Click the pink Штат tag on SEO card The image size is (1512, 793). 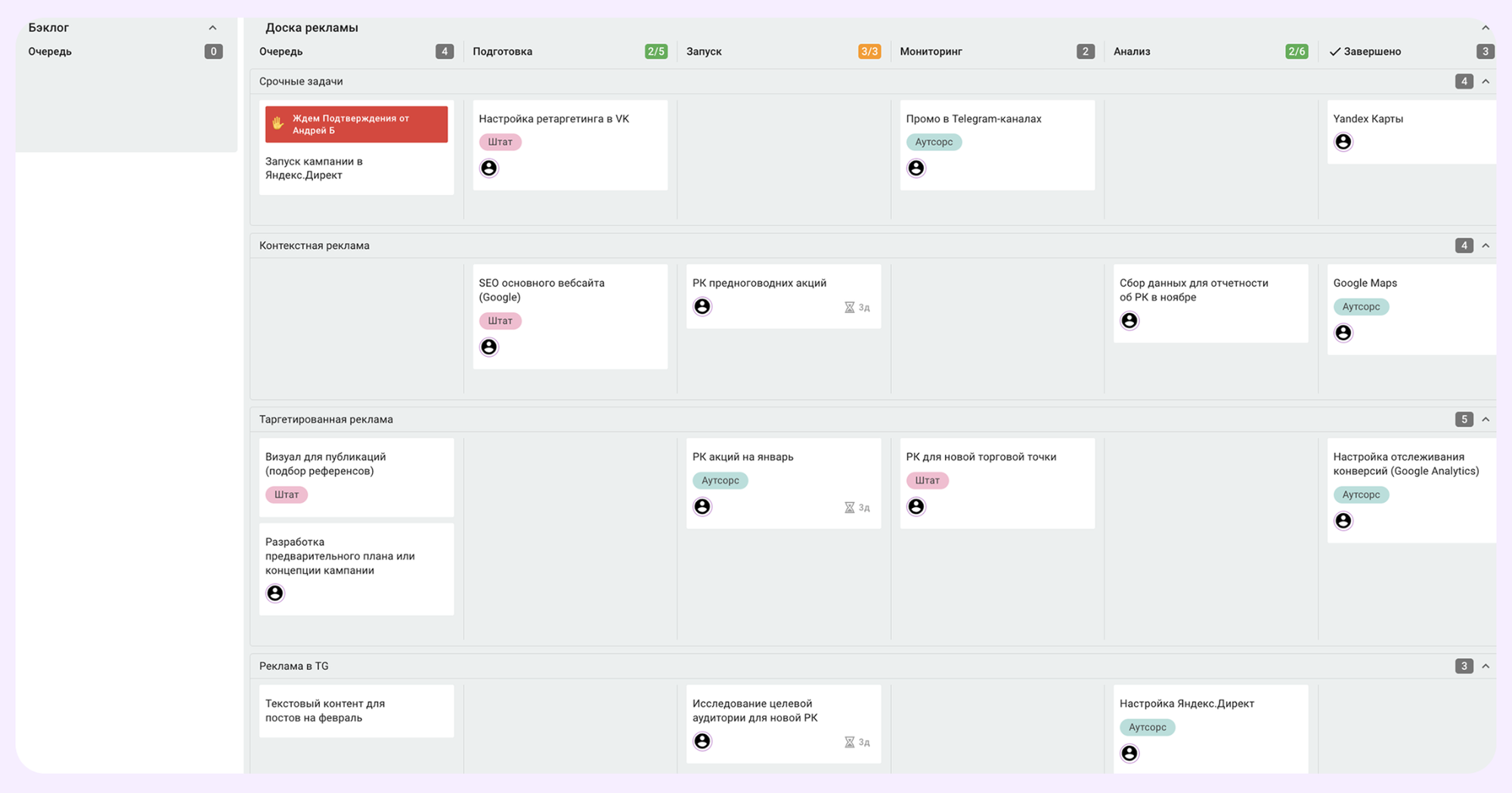[500, 321]
